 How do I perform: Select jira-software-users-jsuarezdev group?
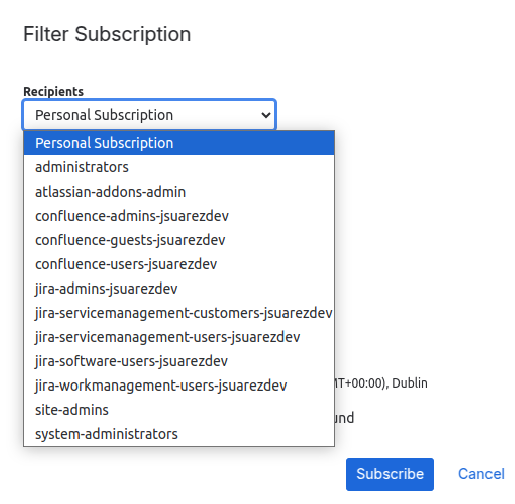(x=179, y=361)
